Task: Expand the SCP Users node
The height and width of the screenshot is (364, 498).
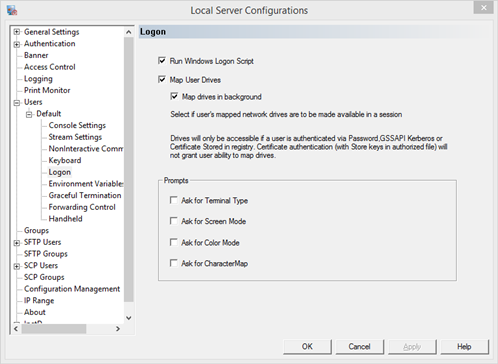Action: (17, 266)
